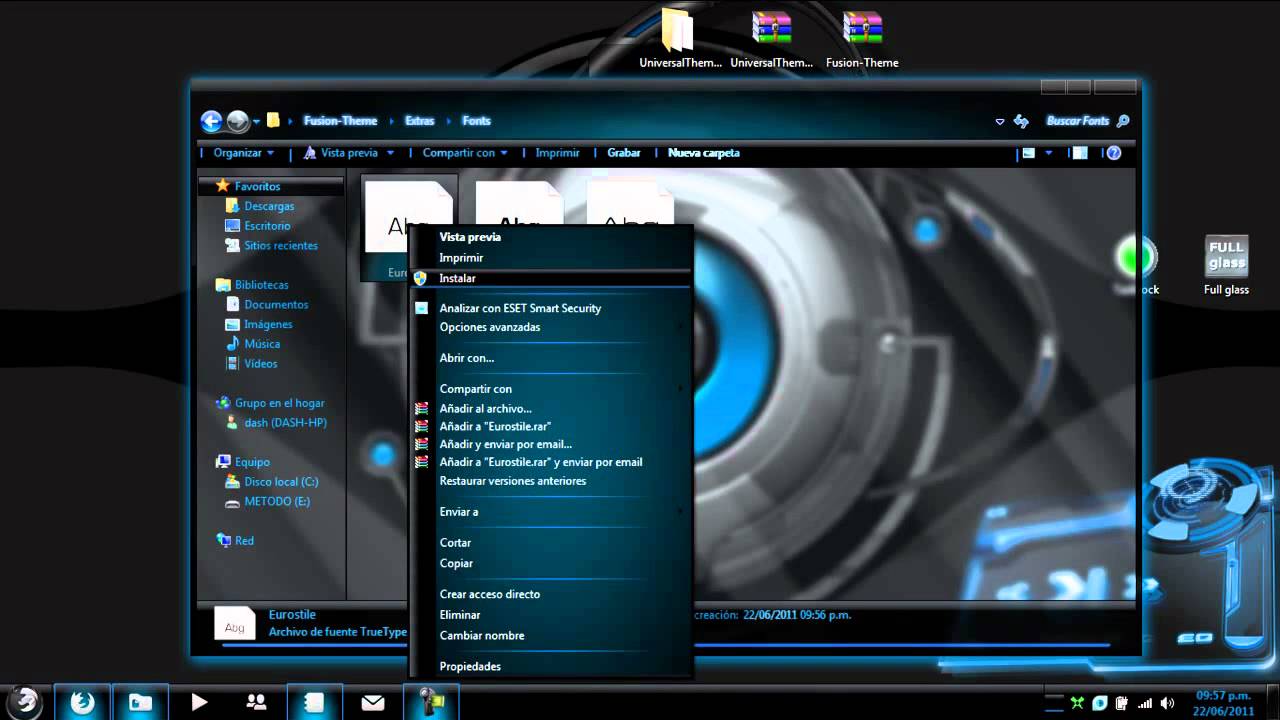The height and width of the screenshot is (720, 1280).
Task: Change view with the view icon
Action: [1029, 153]
